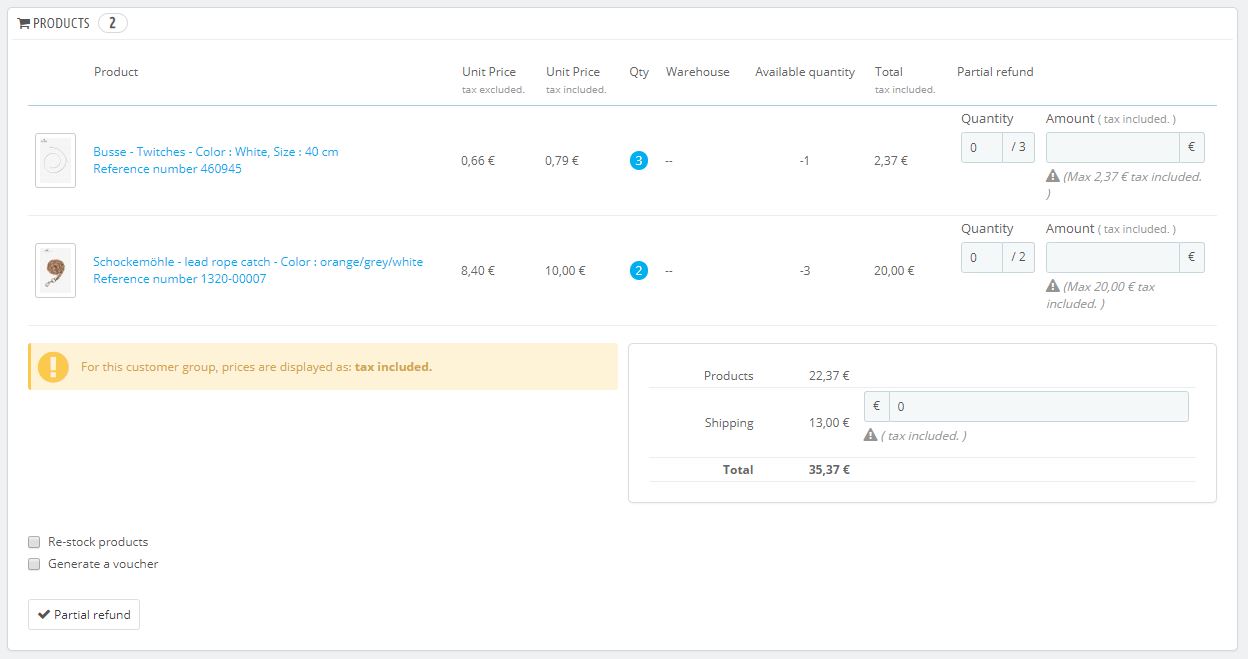This screenshot has width=1248, height=659.
Task: Click euro suffix of Busse refund amount field
Action: pos(1192,148)
